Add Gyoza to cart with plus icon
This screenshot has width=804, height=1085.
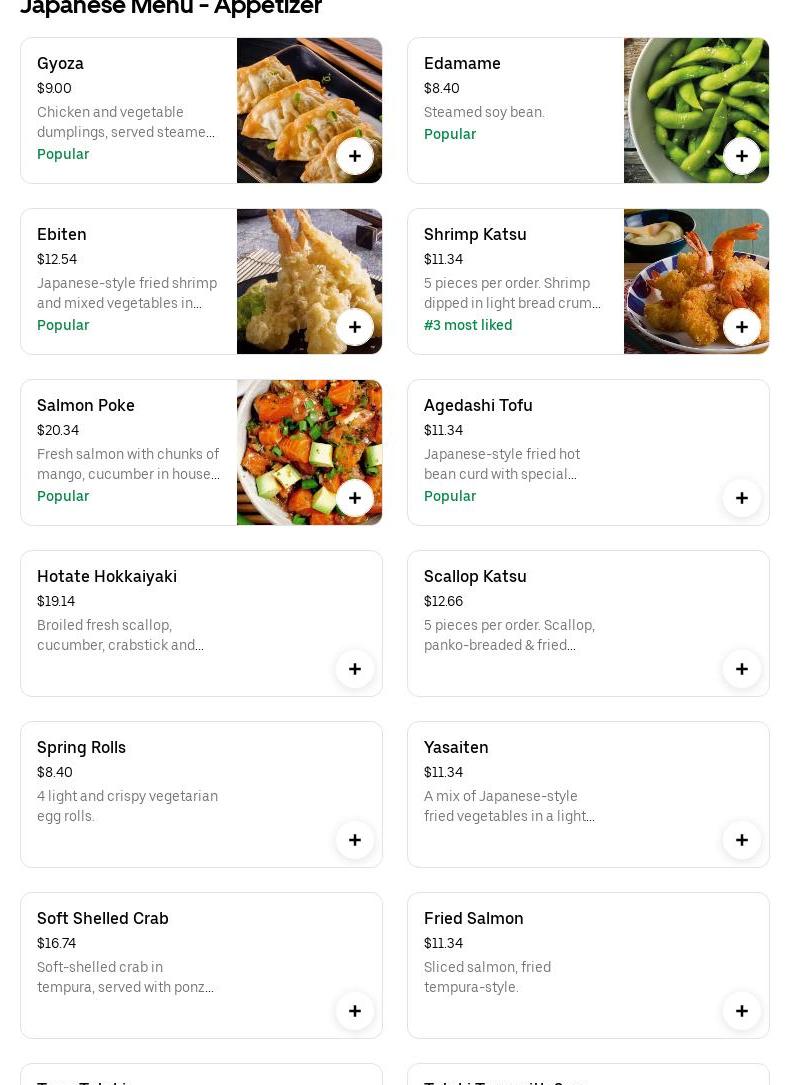[x=355, y=156]
